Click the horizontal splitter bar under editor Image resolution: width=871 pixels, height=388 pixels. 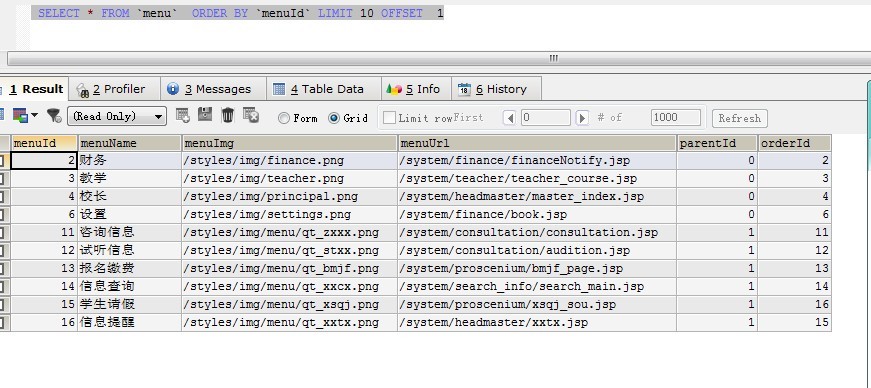[x=436, y=58]
